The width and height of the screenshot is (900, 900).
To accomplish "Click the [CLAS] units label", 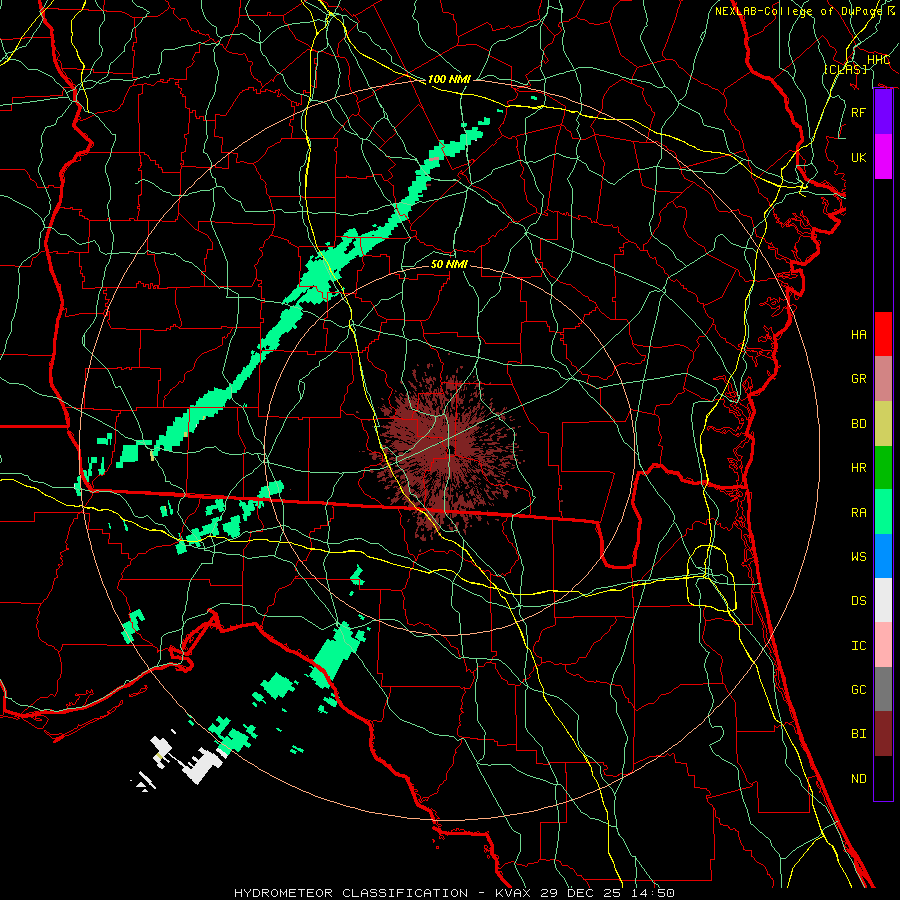I will point(845,69).
